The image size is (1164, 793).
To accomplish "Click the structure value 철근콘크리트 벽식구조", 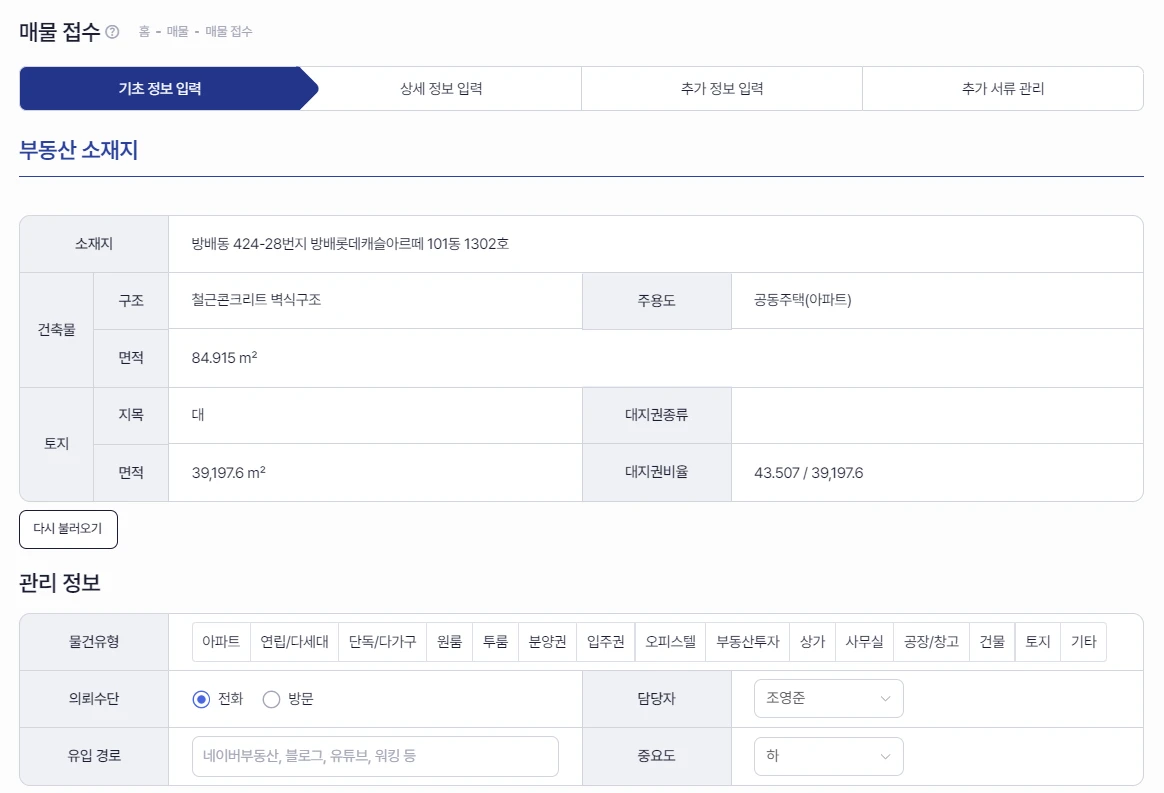I will (256, 299).
